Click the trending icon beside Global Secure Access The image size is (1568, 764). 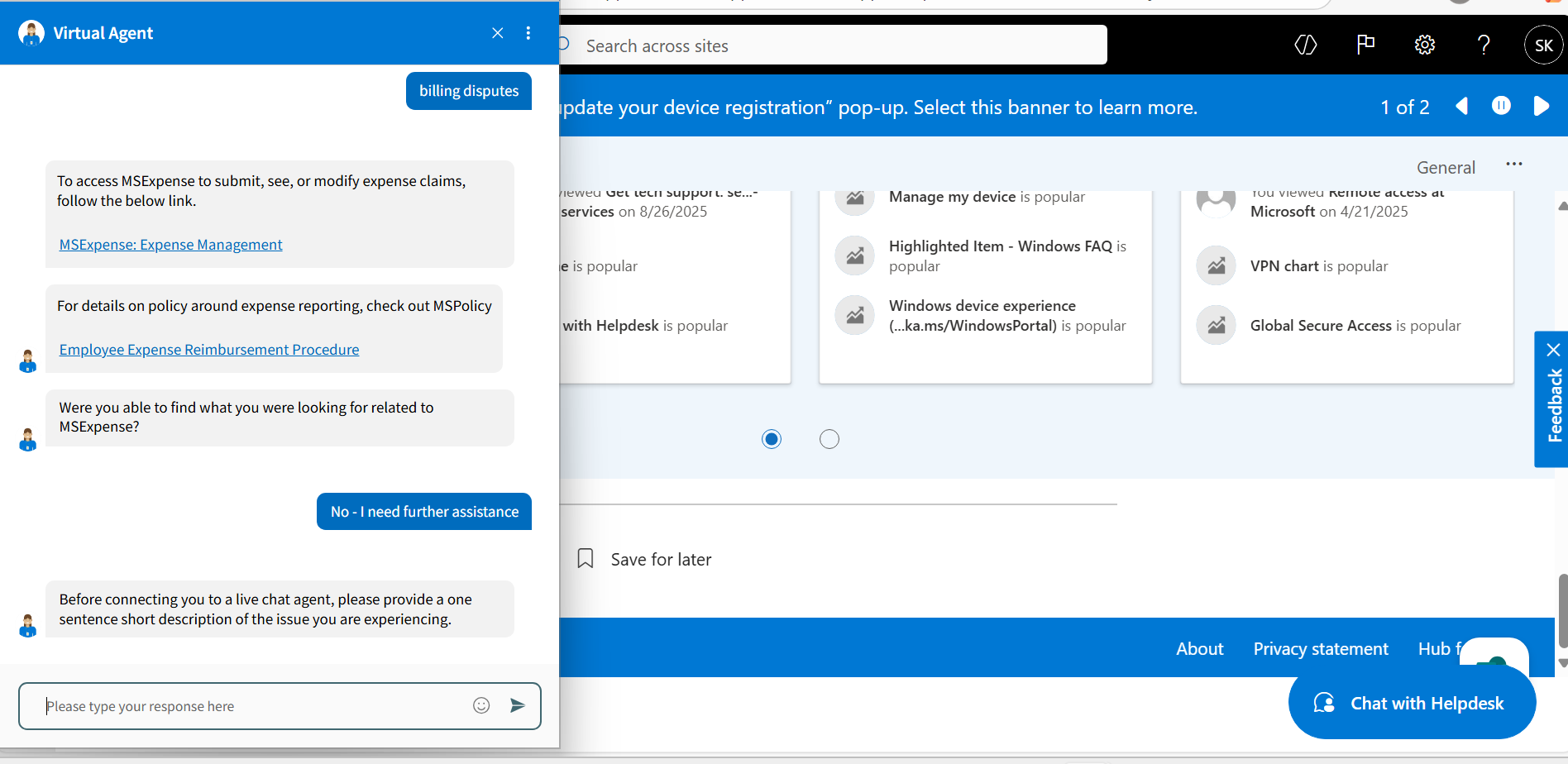pyautogui.click(x=1217, y=325)
